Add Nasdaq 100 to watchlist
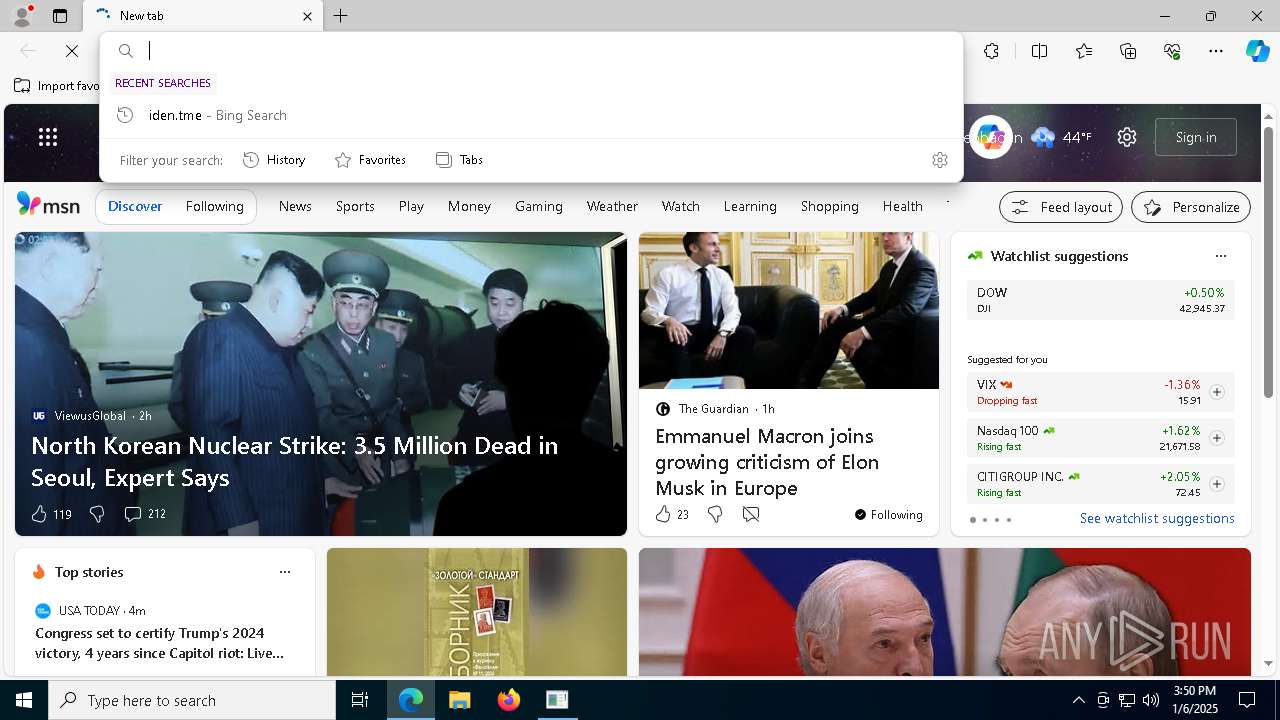Image resolution: width=1280 pixels, height=720 pixels. coord(1216,438)
